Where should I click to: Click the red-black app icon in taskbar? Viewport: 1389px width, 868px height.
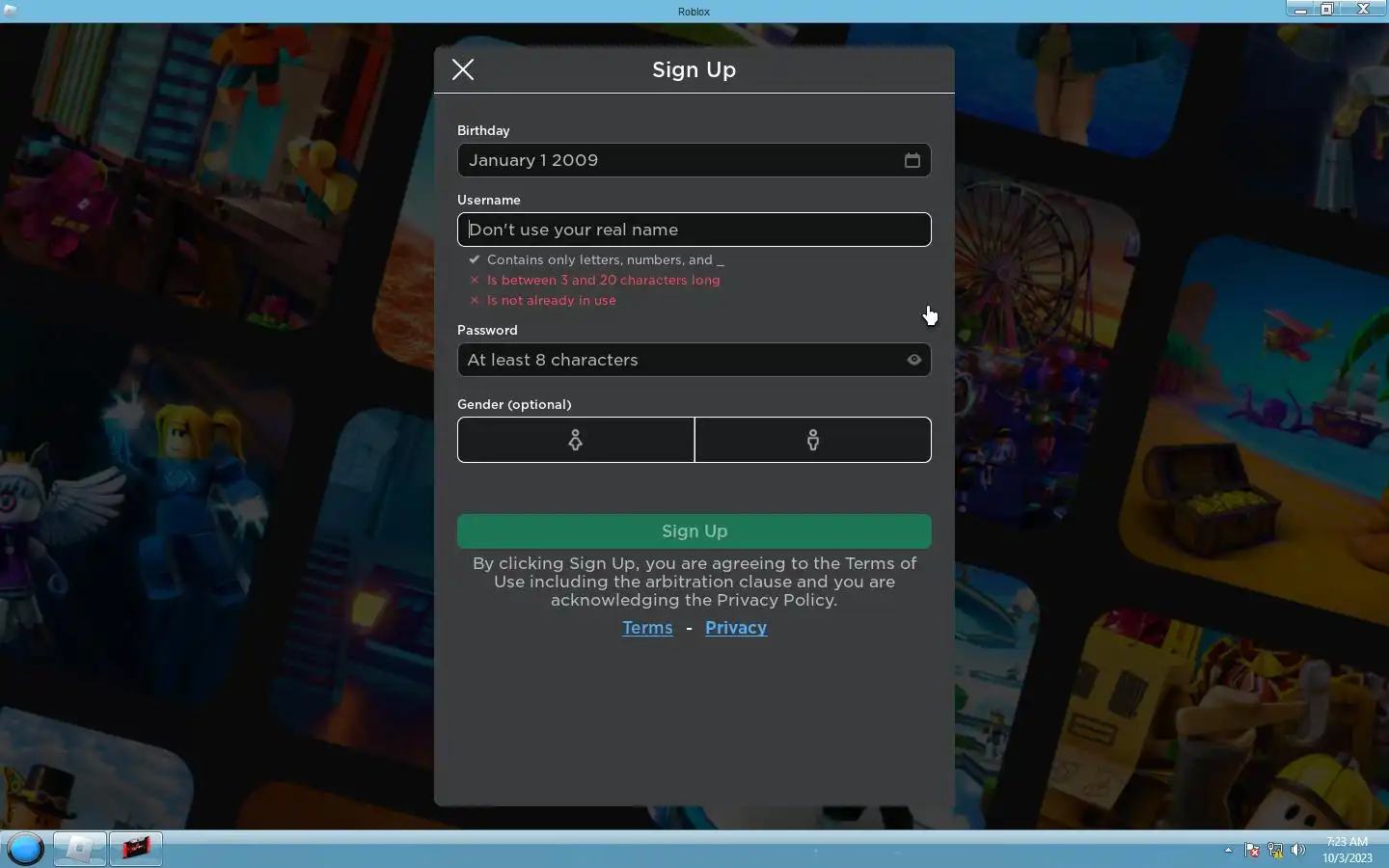[136, 850]
